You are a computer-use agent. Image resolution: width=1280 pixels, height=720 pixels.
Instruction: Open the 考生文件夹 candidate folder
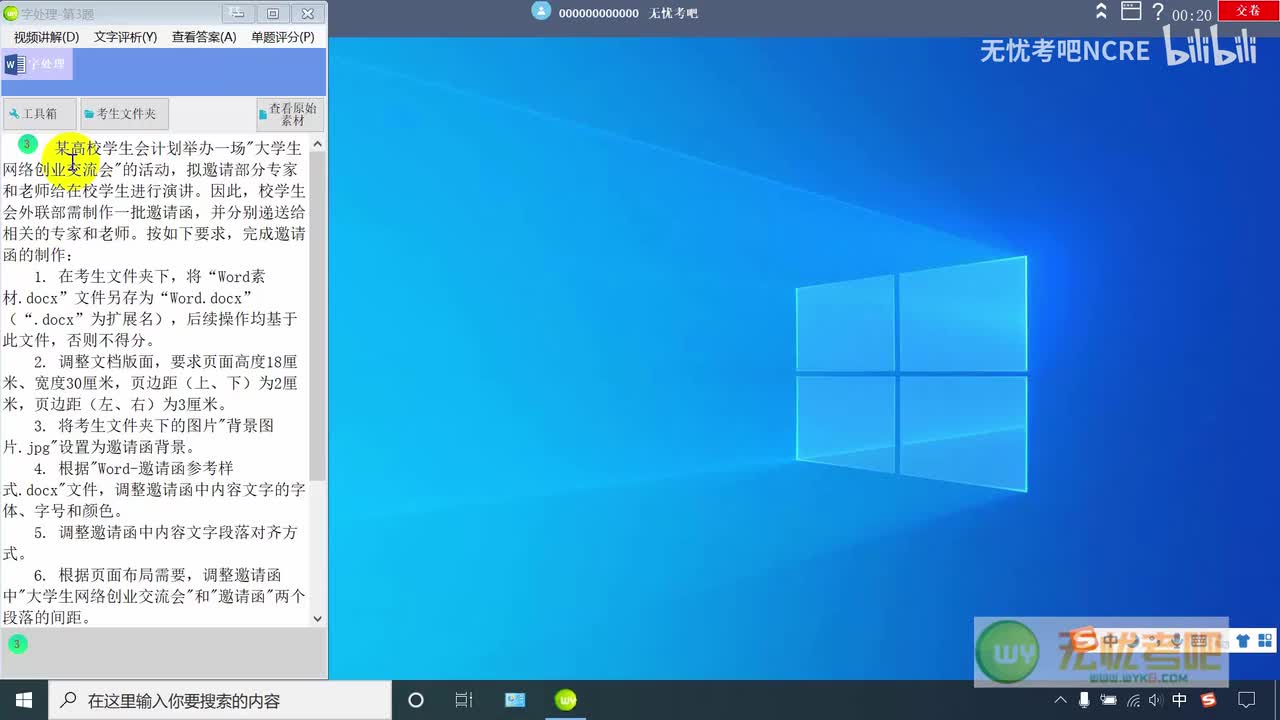(125, 114)
